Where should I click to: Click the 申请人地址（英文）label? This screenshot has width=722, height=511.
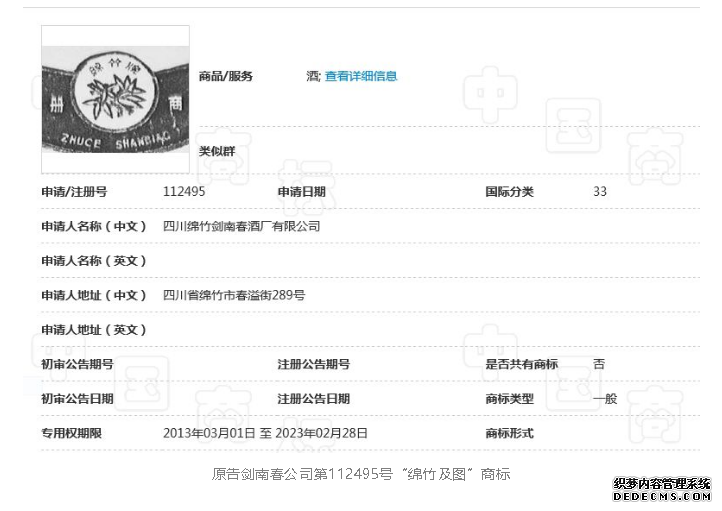point(94,330)
